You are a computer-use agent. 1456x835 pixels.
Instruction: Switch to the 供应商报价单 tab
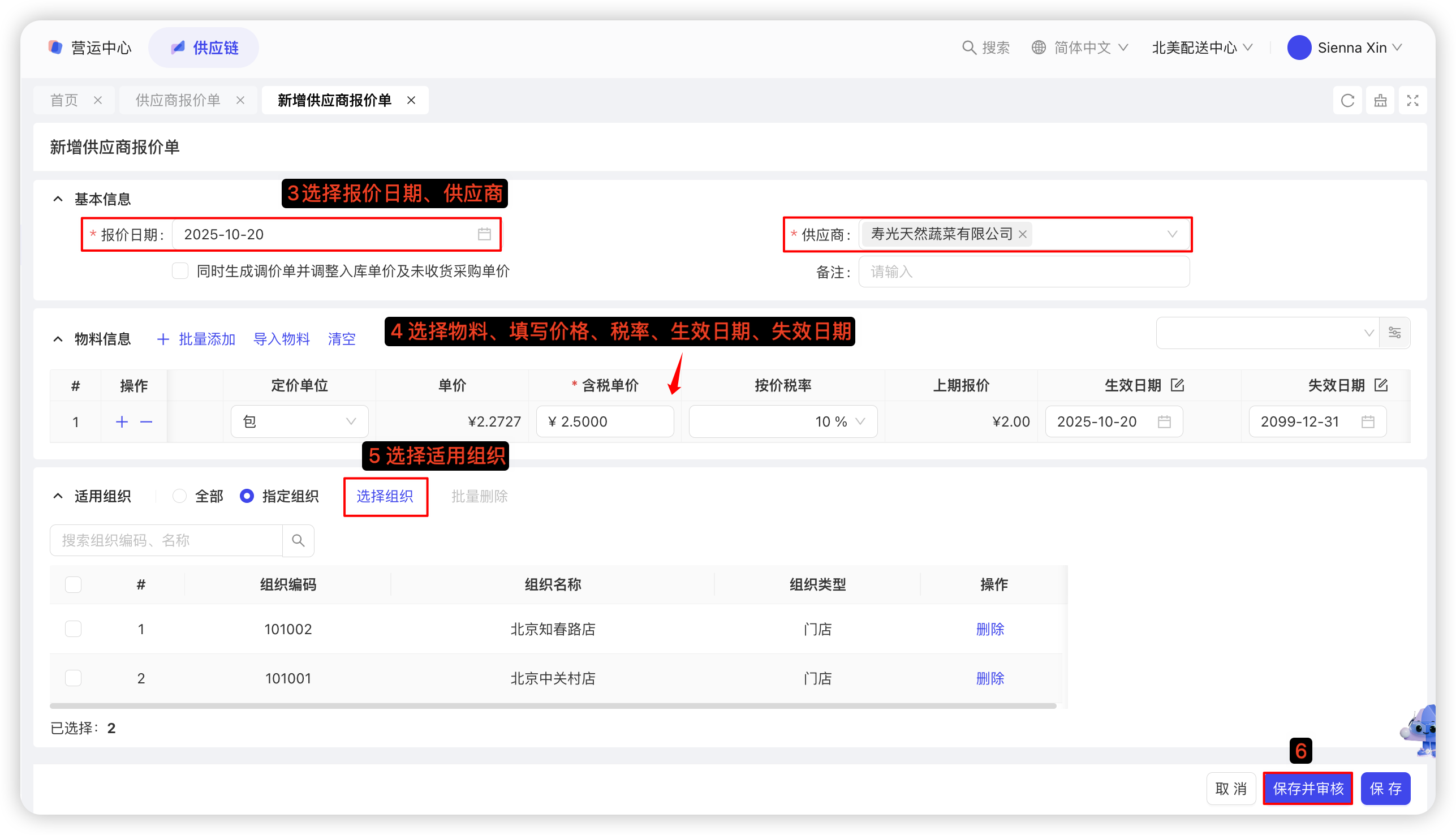[x=178, y=101]
